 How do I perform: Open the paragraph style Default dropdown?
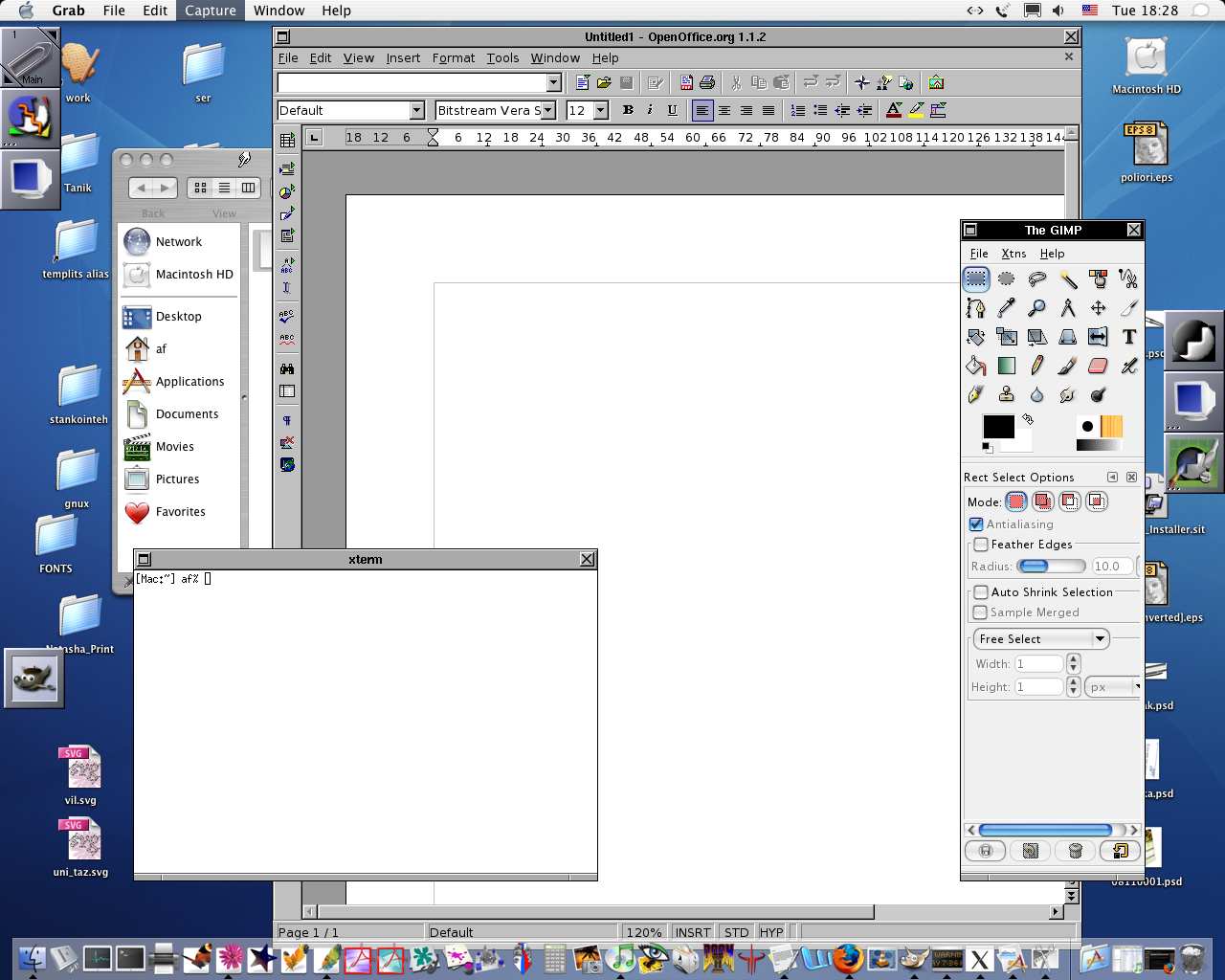416,110
